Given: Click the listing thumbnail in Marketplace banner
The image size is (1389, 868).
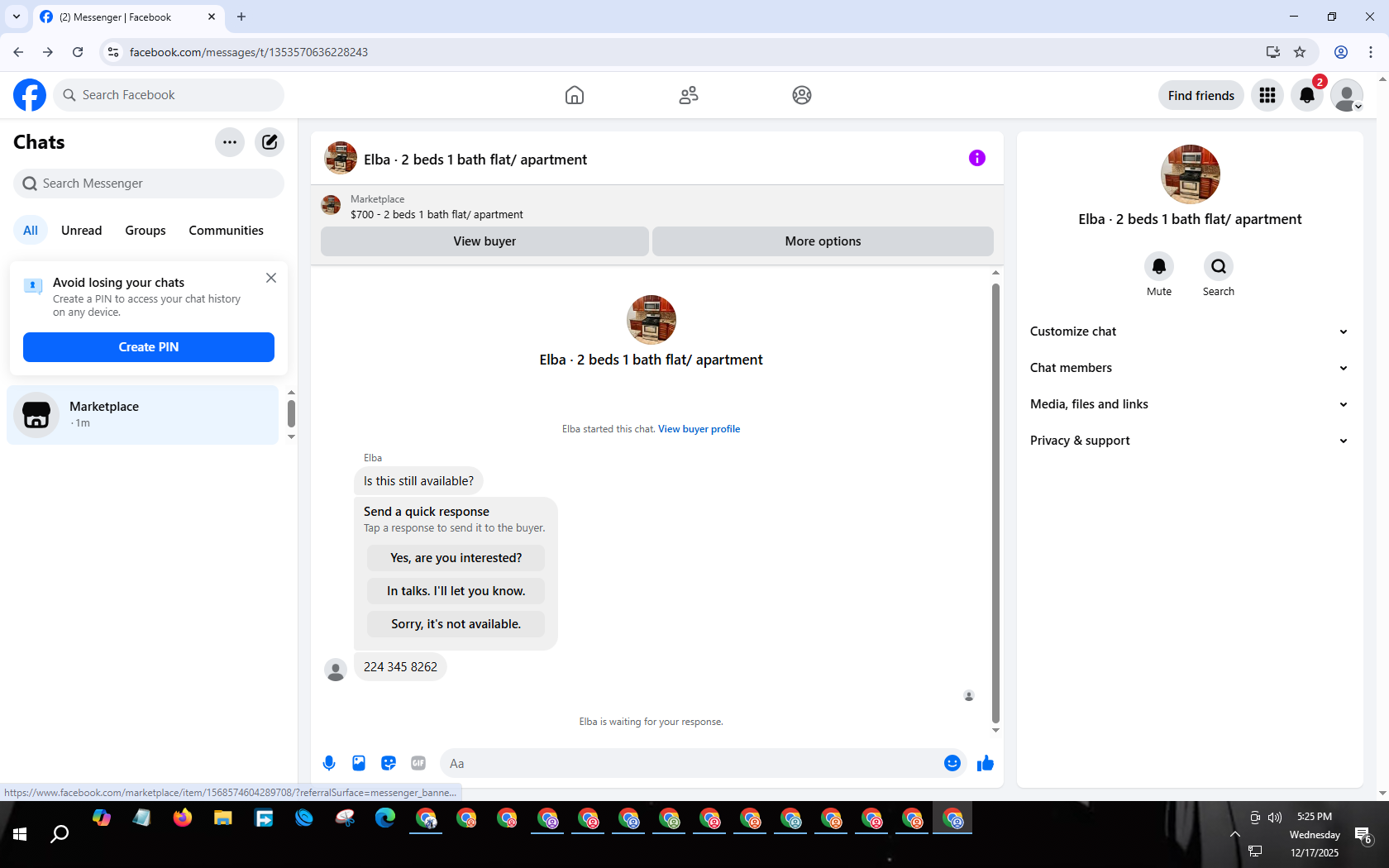Looking at the screenshot, I should (331, 205).
